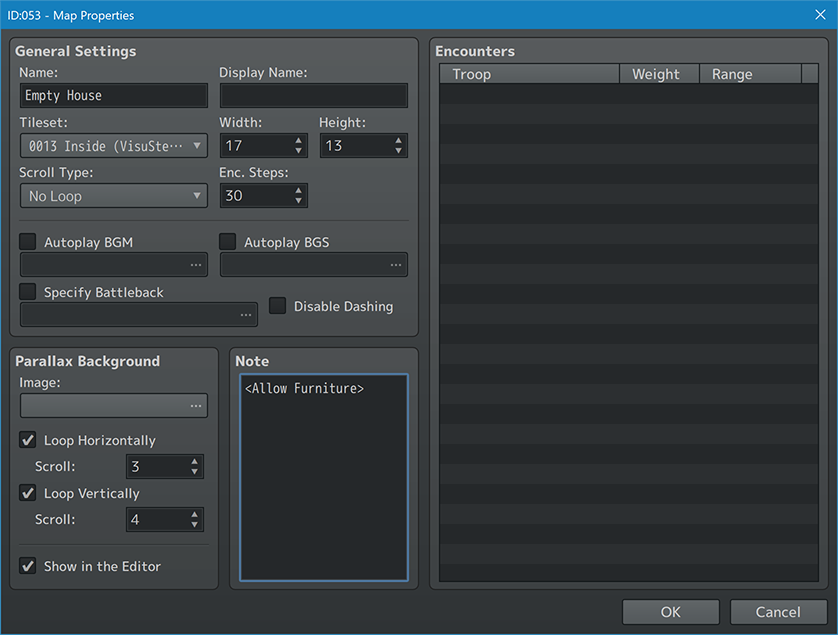Viewport: 838px width, 635px height.
Task: Decrease horizontal Scroll speed value
Action: (194, 472)
